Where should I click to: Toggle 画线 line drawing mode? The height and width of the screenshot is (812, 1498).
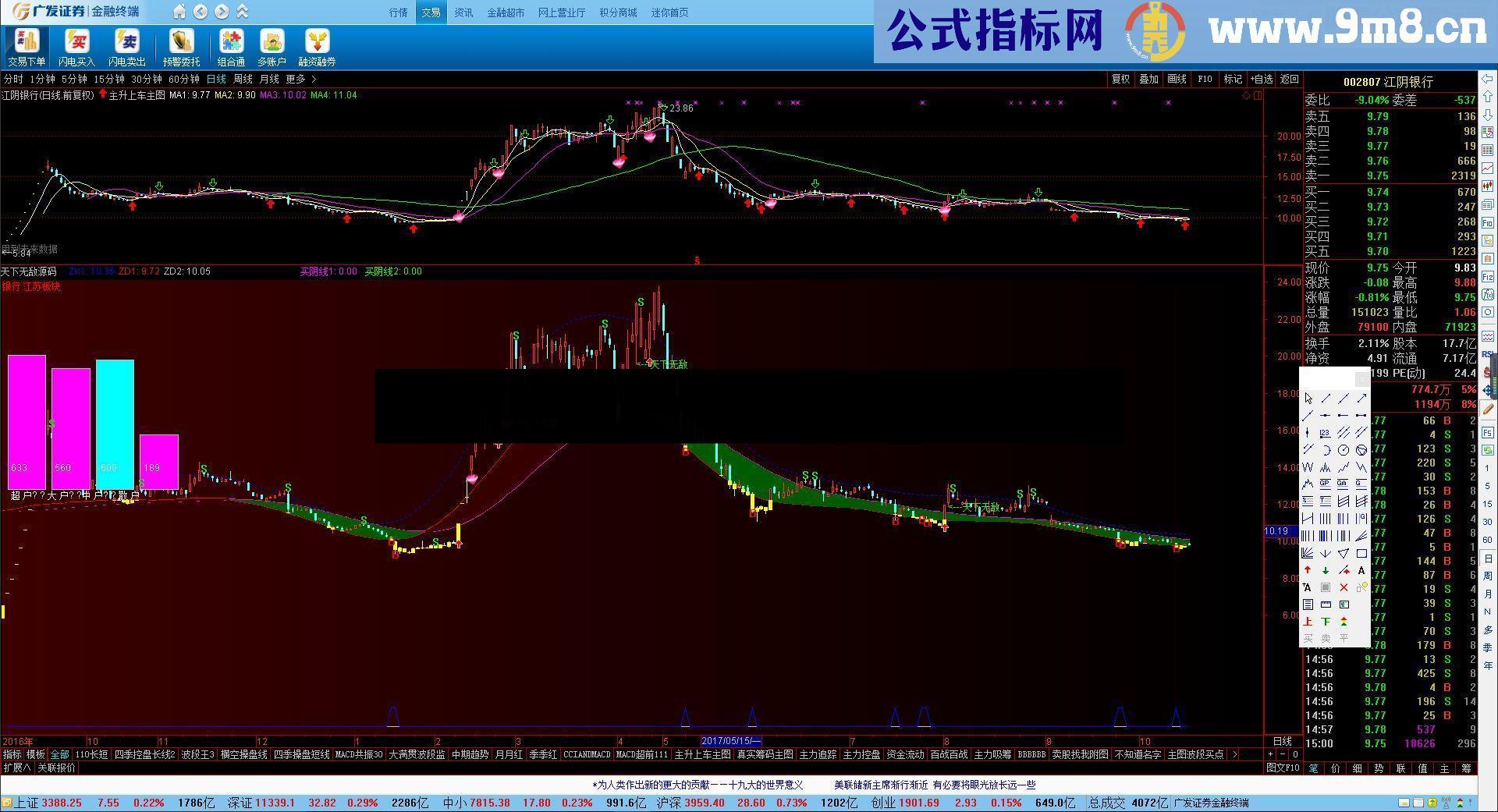point(1177,79)
